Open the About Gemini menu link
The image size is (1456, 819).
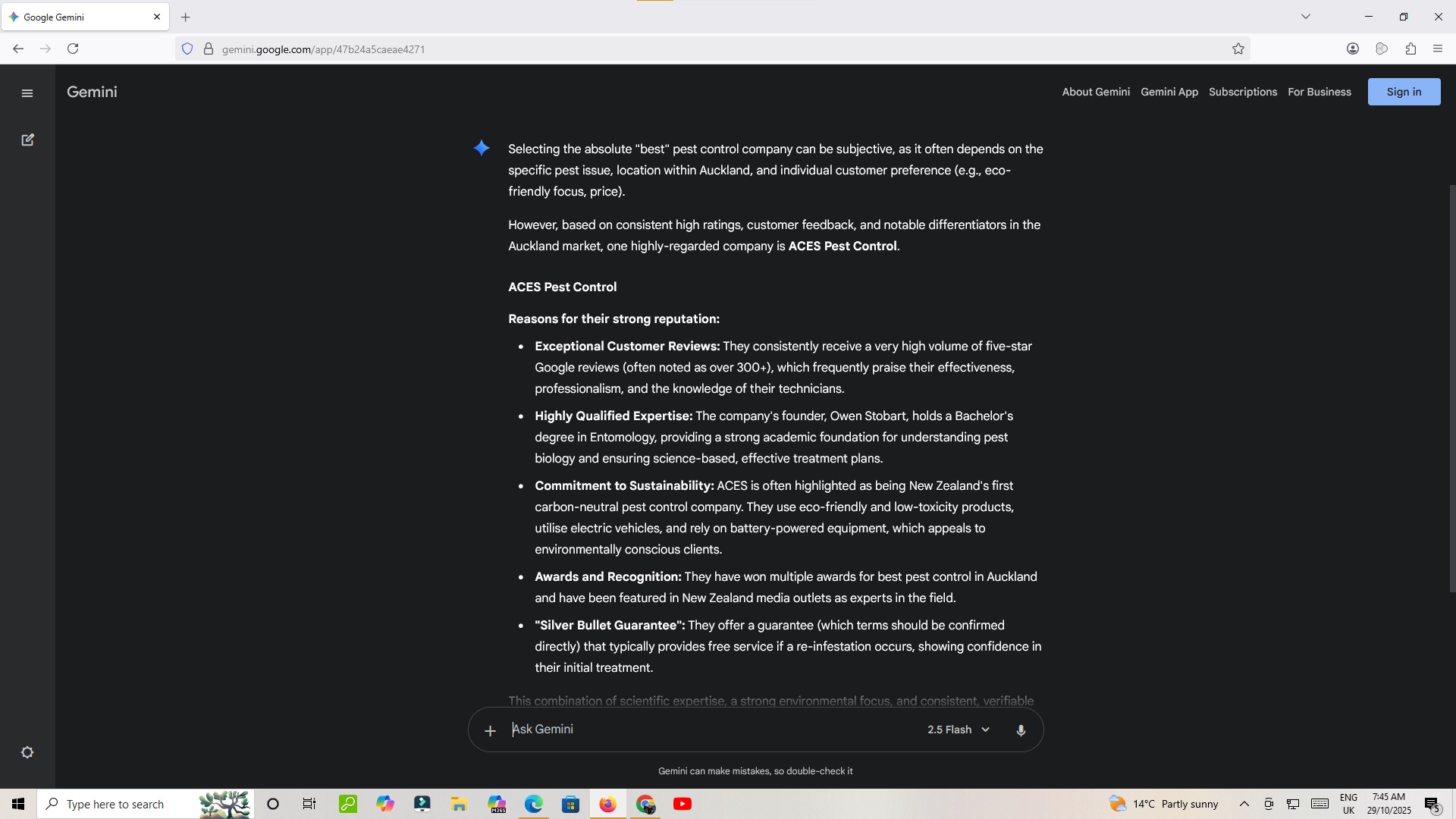[x=1095, y=92]
